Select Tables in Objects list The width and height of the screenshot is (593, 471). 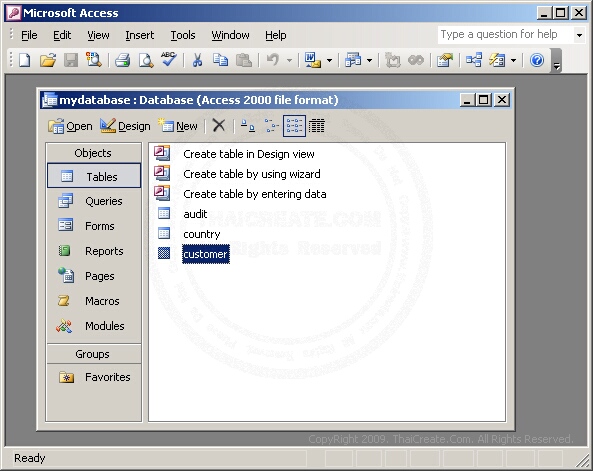click(x=94, y=176)
